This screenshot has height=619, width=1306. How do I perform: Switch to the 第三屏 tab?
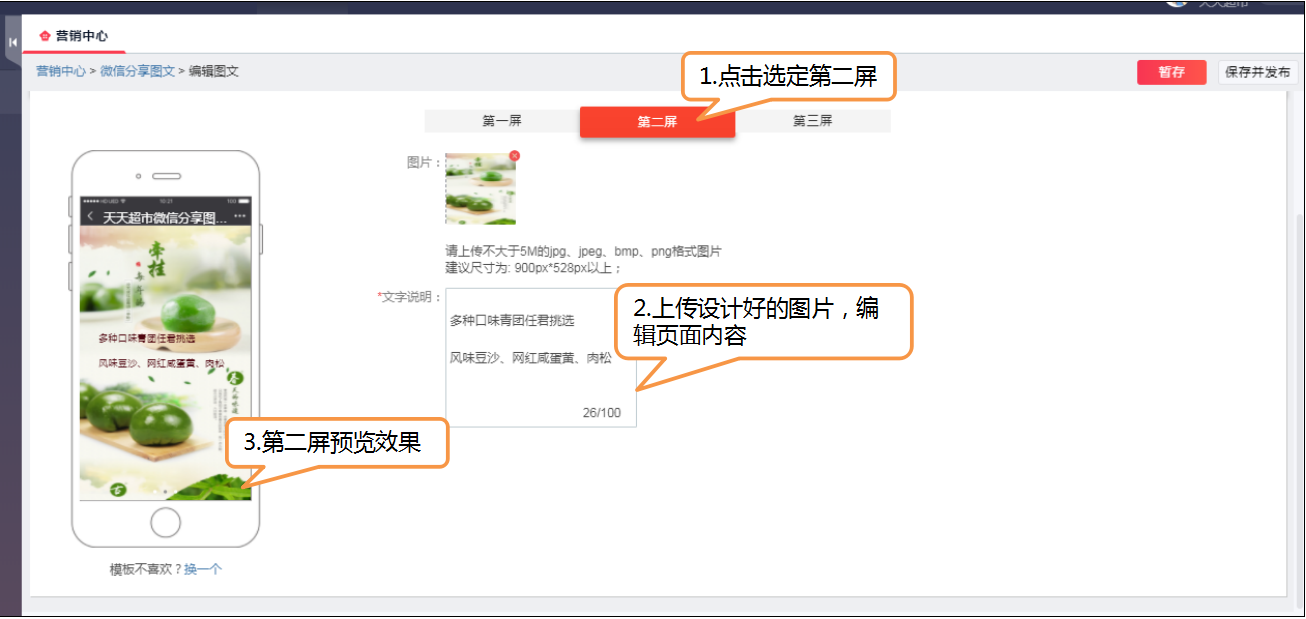pyautogui.click(x=810, y=120)
